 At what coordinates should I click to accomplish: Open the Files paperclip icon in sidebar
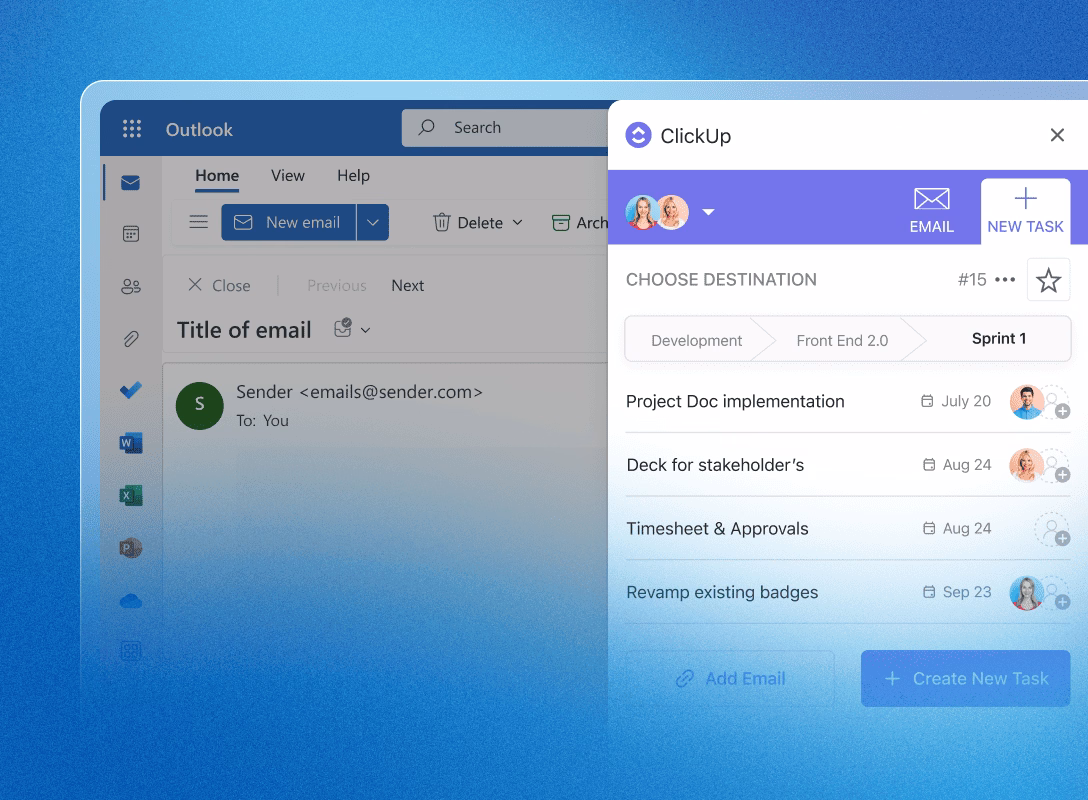click(x=131, y=339)
